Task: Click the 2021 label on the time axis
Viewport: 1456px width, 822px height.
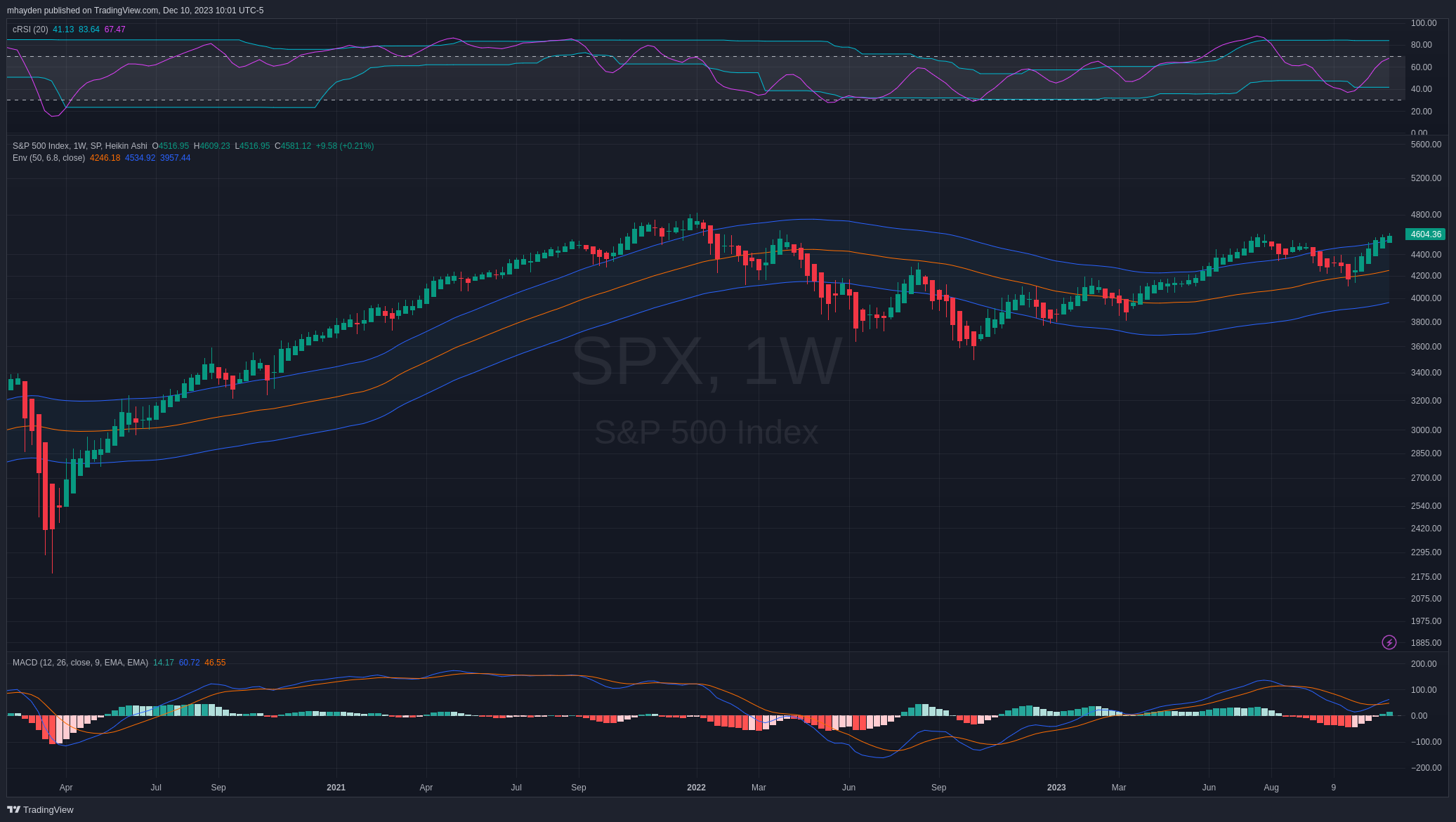Action: pyautogui.click(x=336, y=788)
